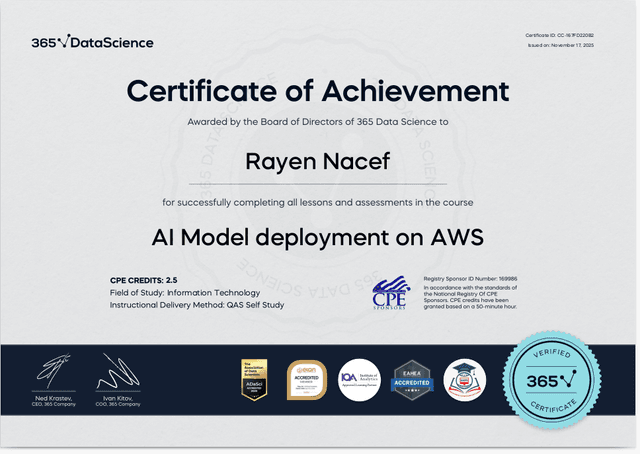Screen dimensions: 640x454
Task: Select the Certificate ID text
Action: (x=559, y=36)
